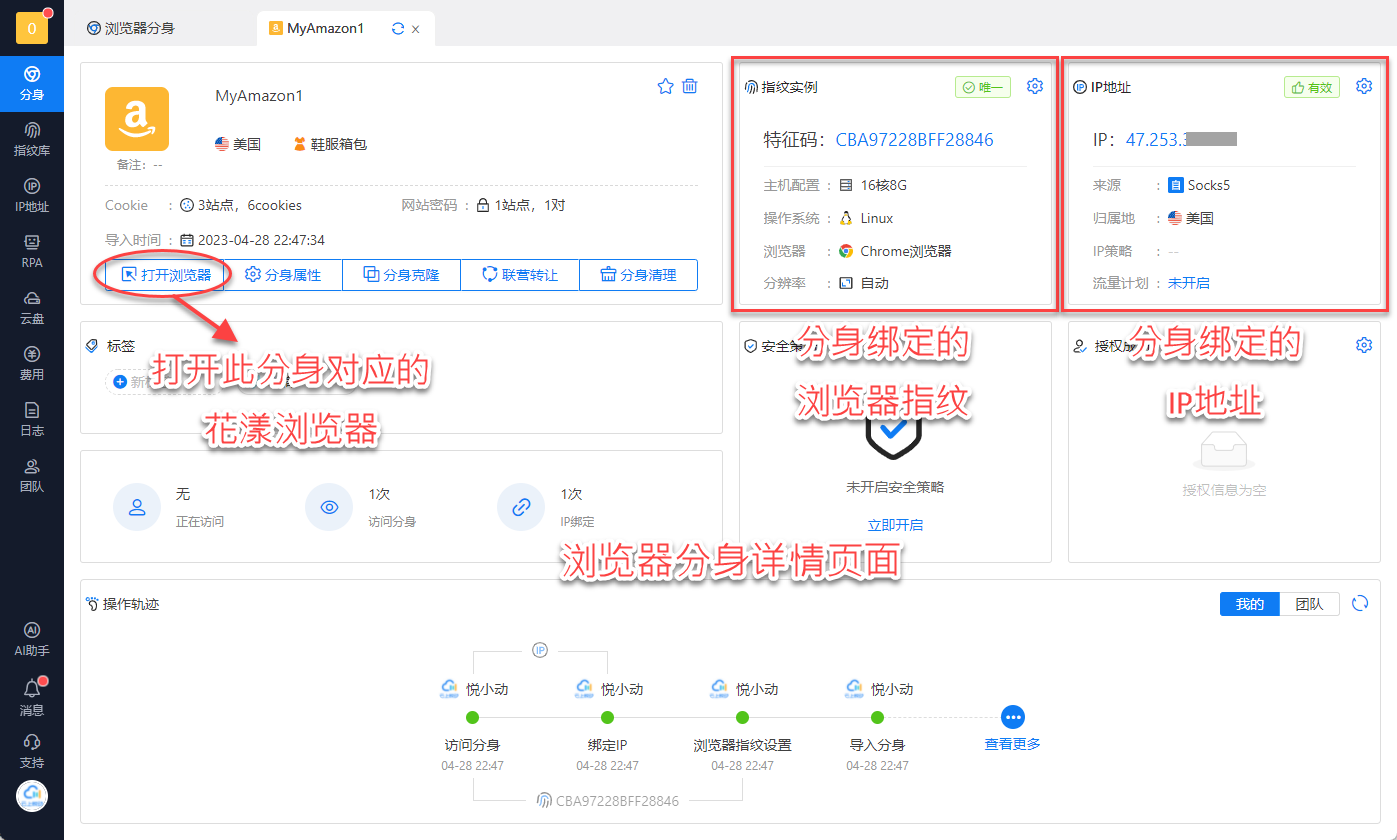Click the 立即开启 link
Image resolution: width=1397 pixels, height=840 pixels.
[895, 525]
